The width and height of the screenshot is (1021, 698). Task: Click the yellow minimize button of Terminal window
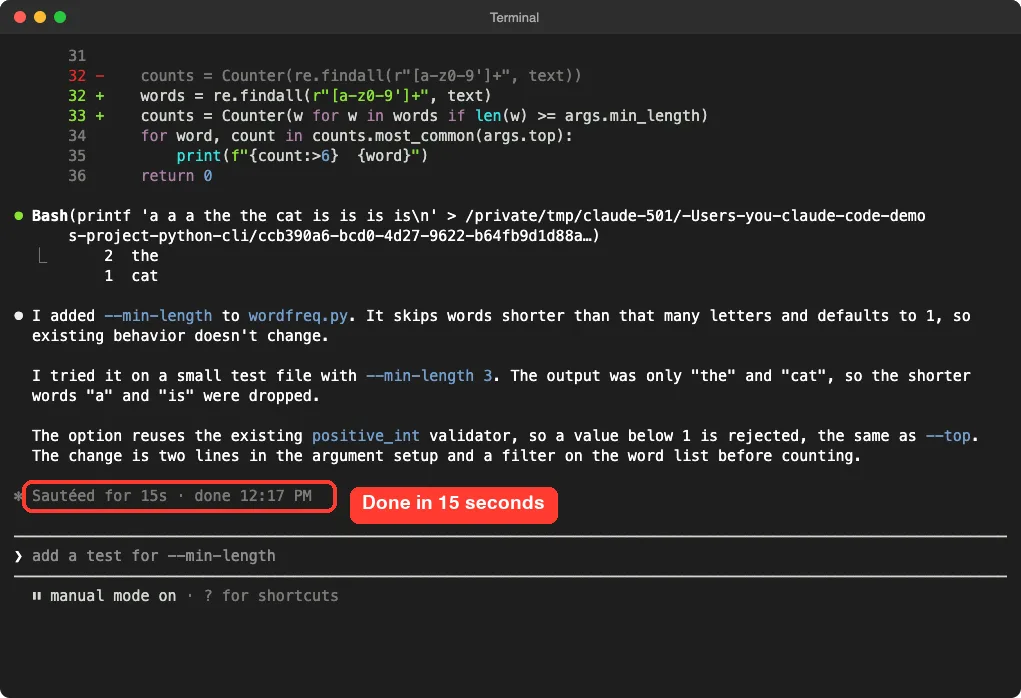pyautogui.click(x=40, y=17)
